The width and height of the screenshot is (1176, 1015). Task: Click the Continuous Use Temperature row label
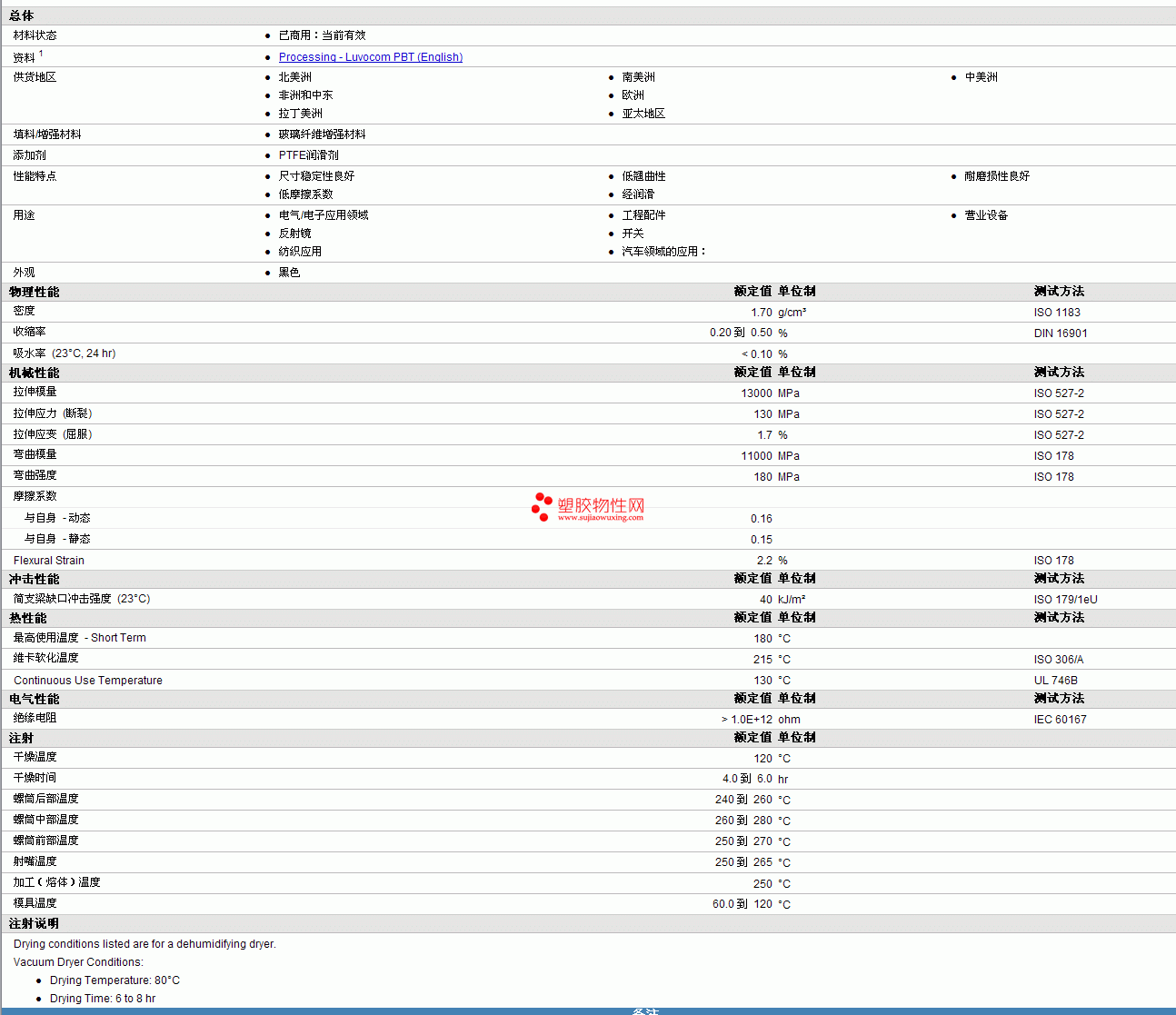click(88, 681)
